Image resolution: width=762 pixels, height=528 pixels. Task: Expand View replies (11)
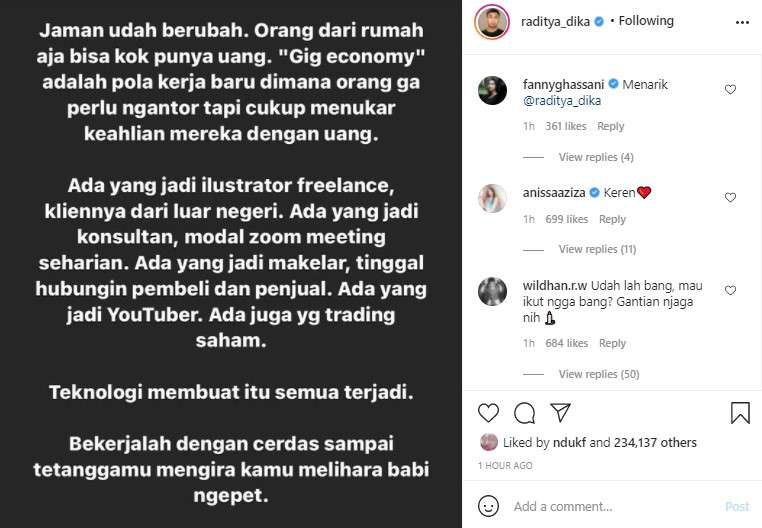[597, 249]
